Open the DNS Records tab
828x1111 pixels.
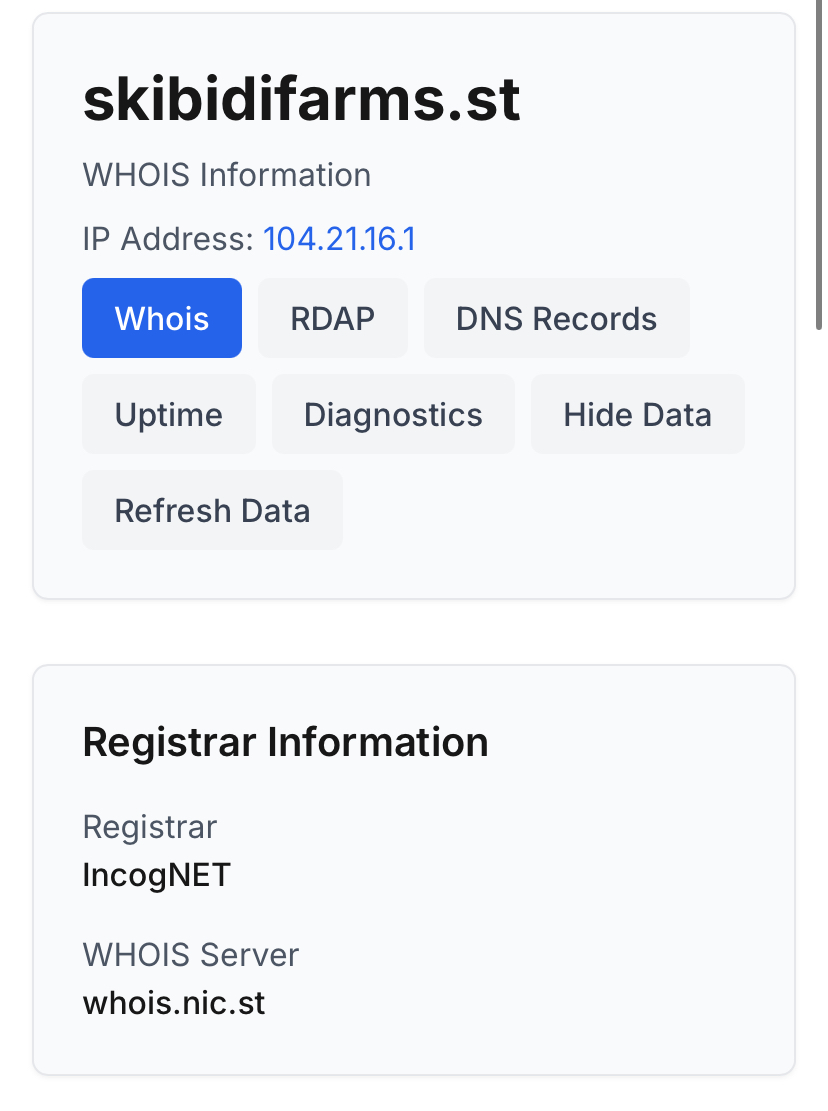point(556,318)
